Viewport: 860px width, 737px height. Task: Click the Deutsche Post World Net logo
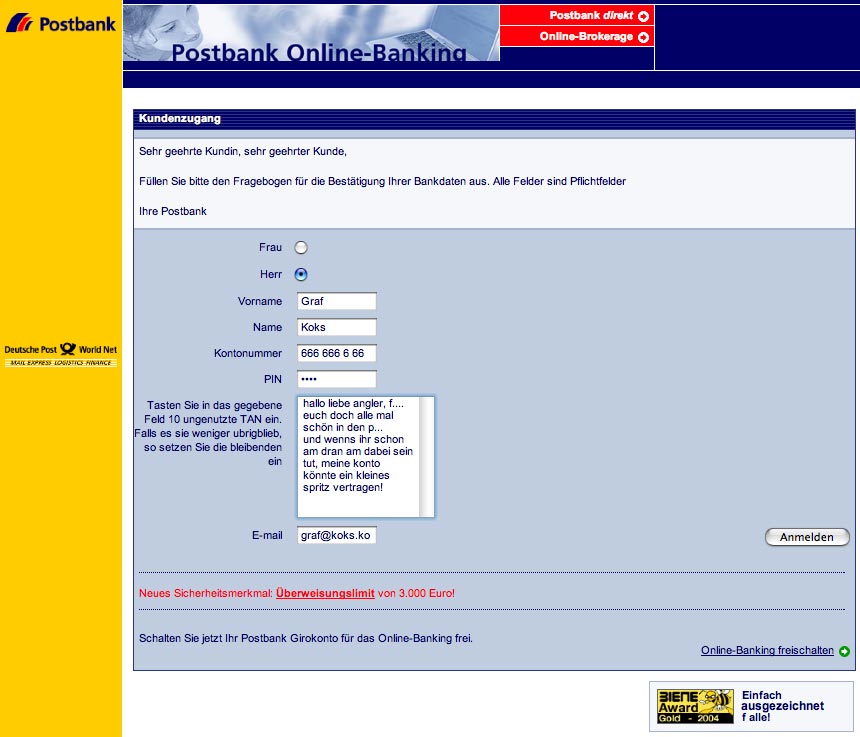60,355
